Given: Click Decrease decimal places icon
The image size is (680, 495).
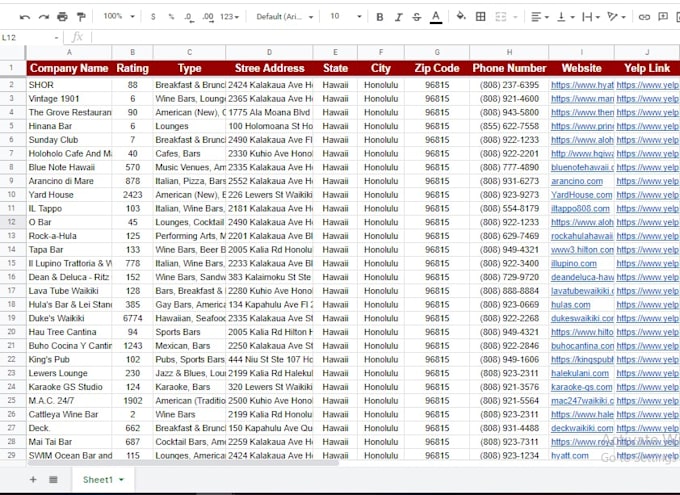Looking at the screenshot, I should 189,17.
